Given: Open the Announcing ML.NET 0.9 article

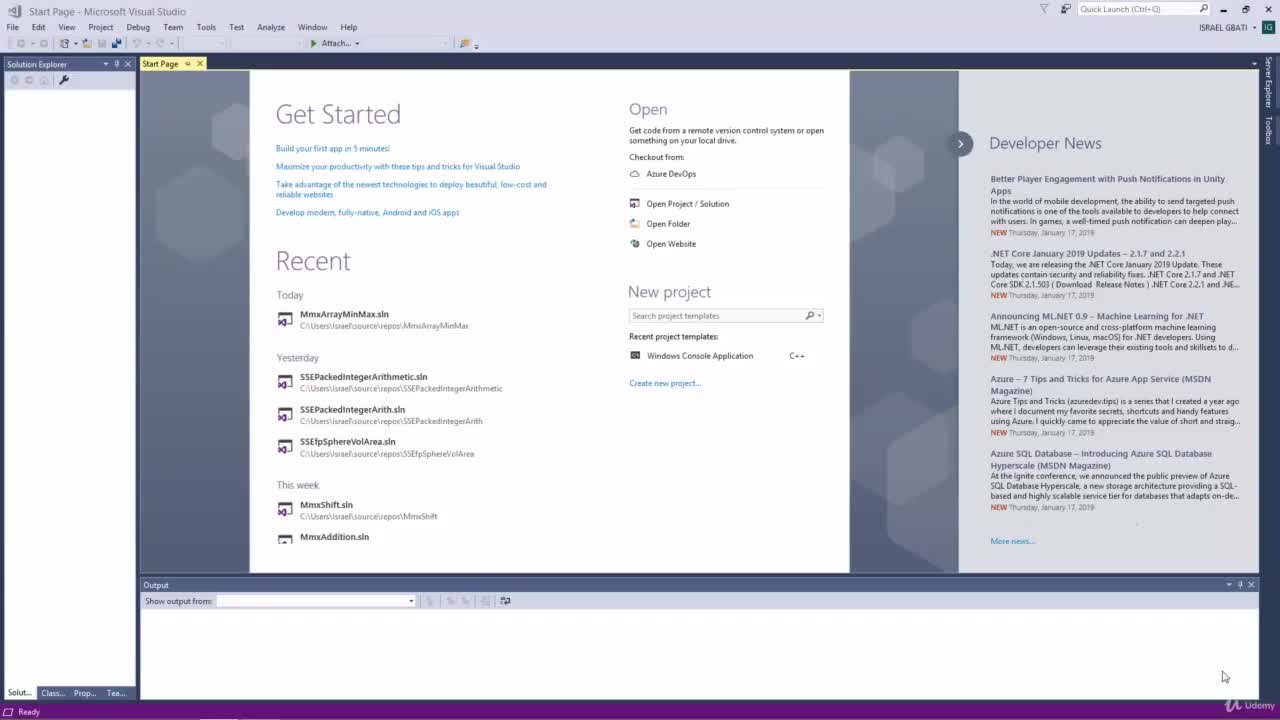Looking at the screenshot, I should point(1097,316).
